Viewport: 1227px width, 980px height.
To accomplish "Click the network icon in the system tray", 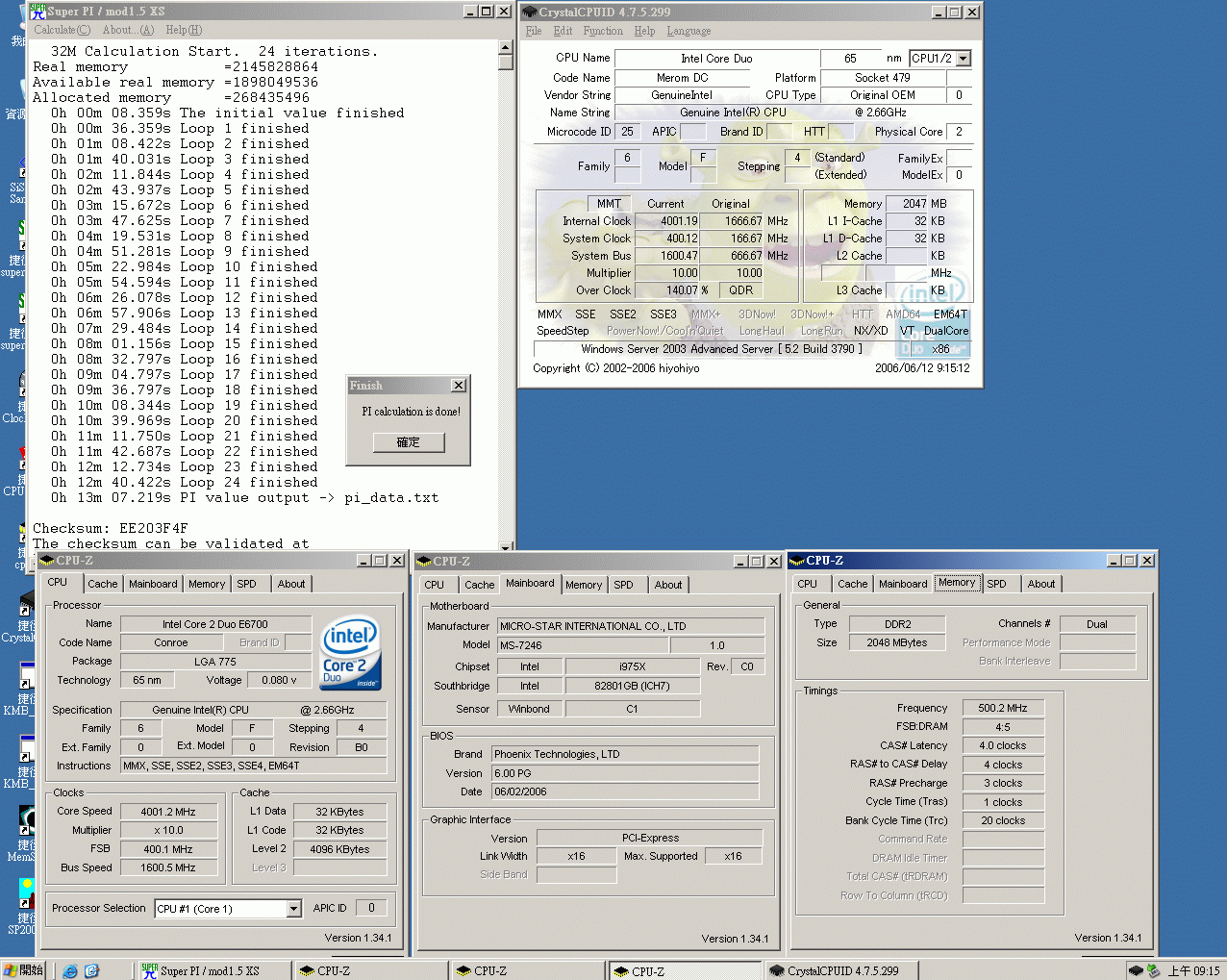I will tap(1152, 970).
